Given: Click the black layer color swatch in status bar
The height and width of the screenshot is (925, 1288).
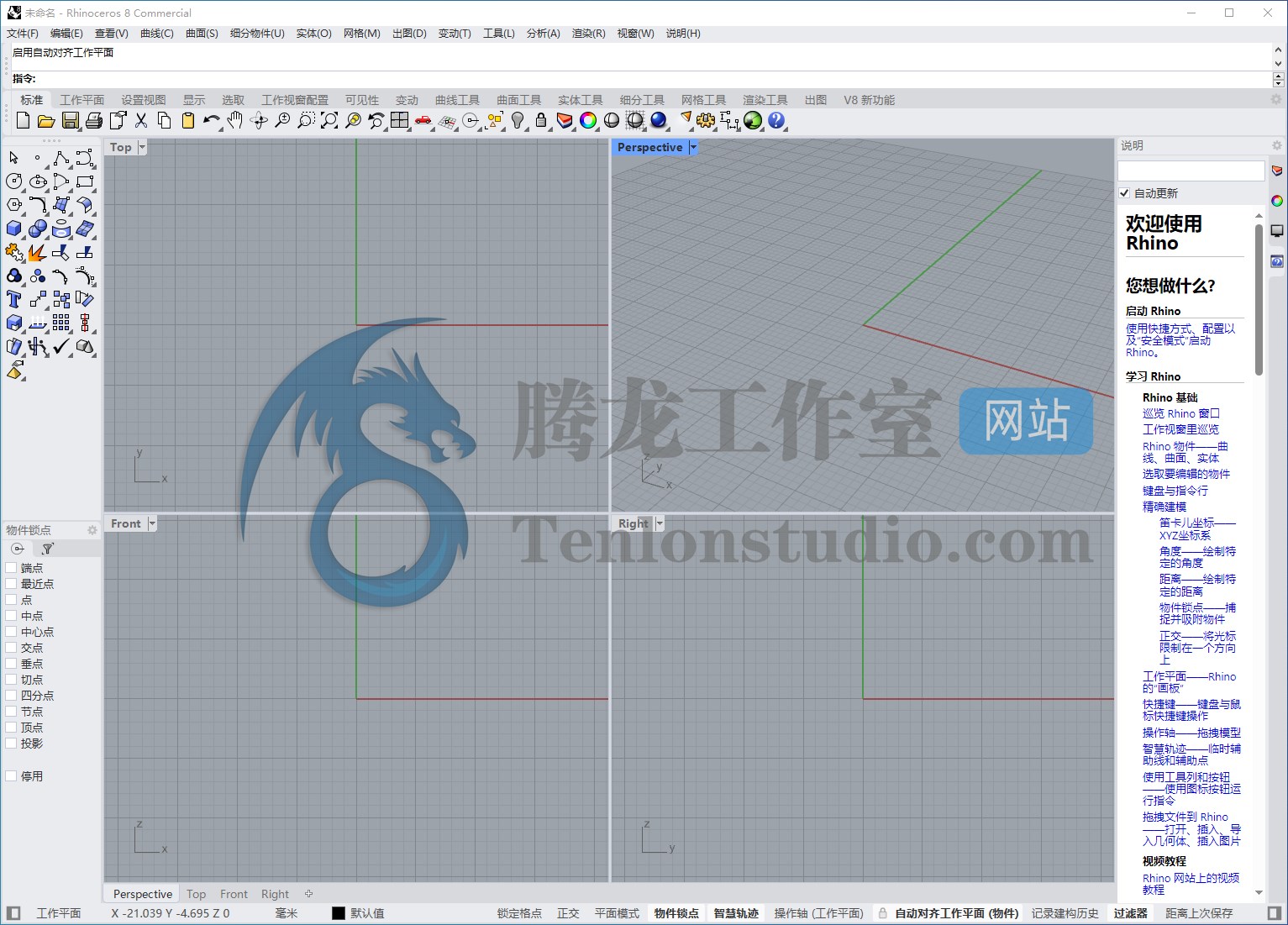Looking at the screenshot, I should click(x=339, y=913).
